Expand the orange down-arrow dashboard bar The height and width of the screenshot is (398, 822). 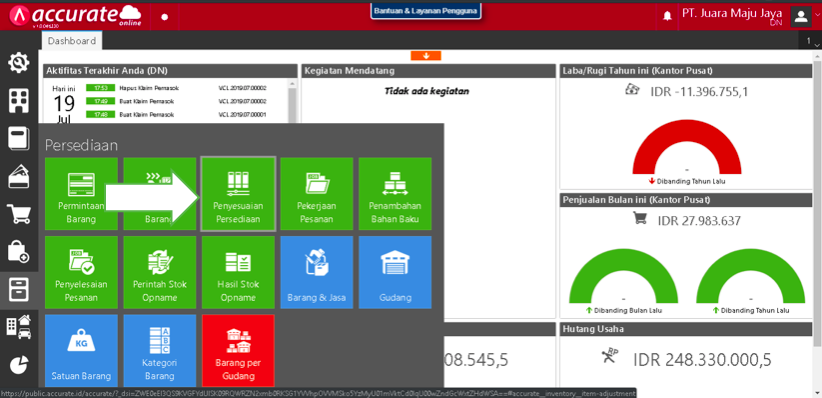[426, 56]
